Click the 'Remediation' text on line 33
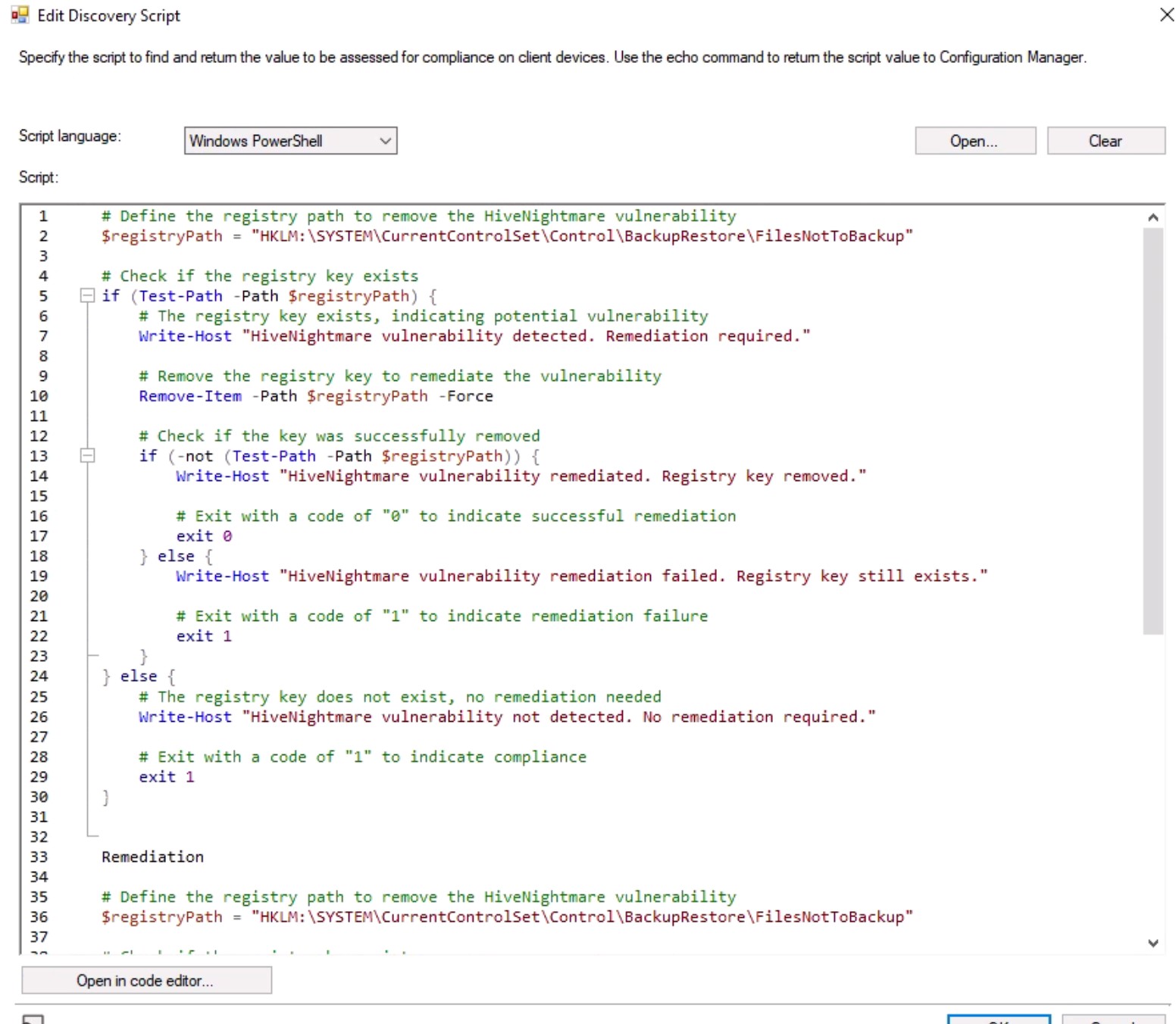This screenshot has width=1176, height=1024. [152, 857]
